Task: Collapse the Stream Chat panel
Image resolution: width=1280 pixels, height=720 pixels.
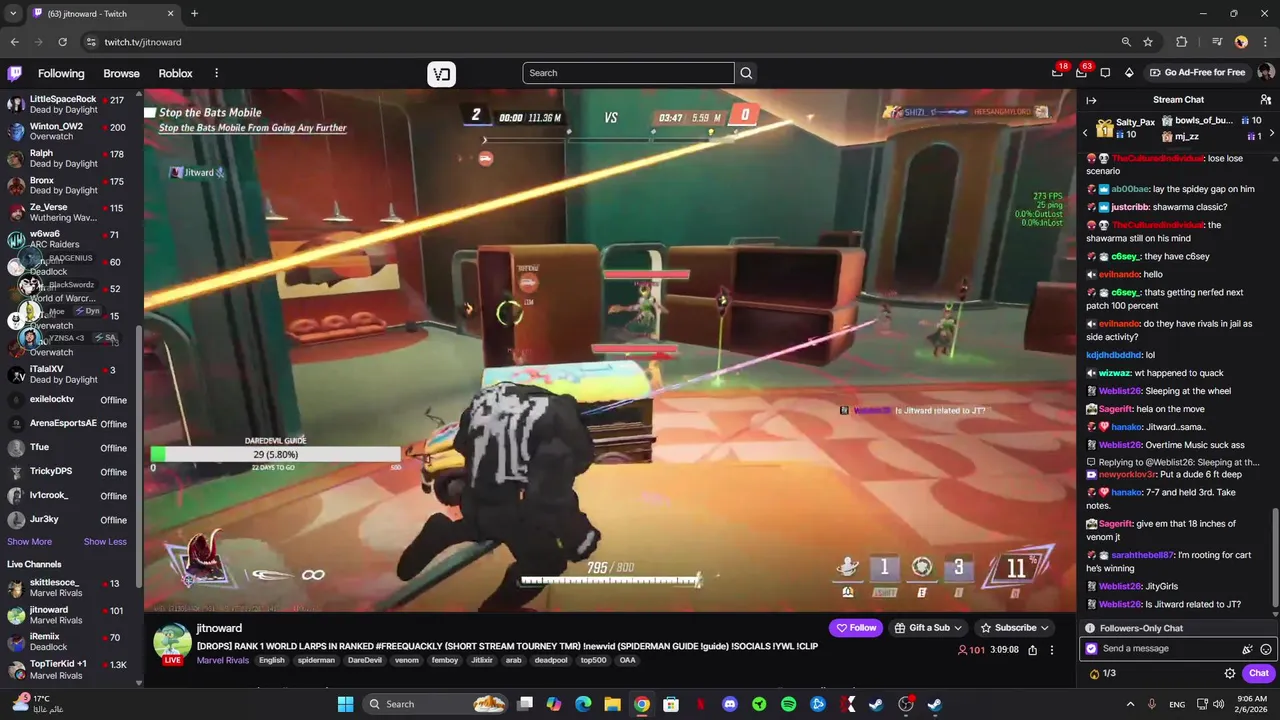Action: 1091,100
